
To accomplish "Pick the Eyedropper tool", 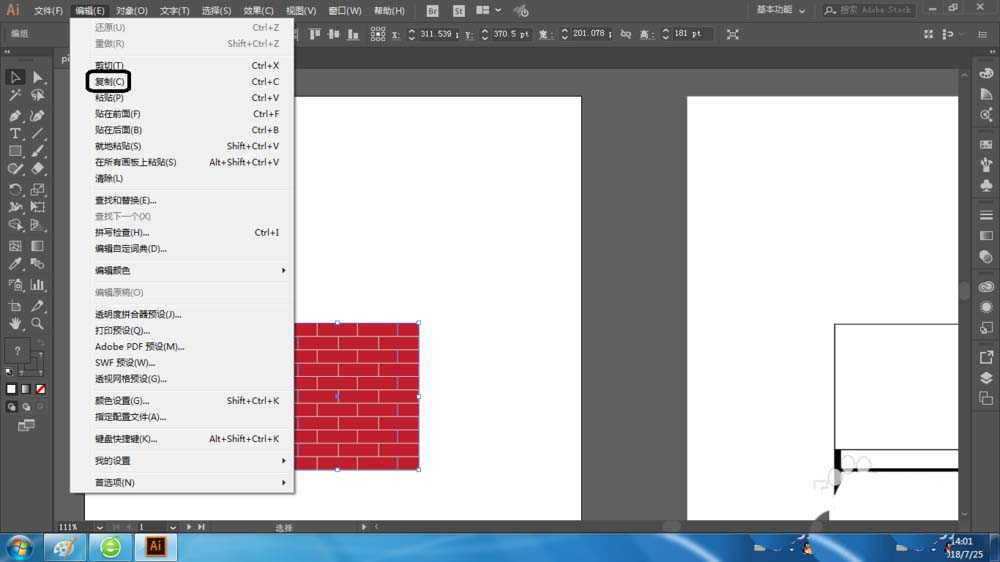I will (15, 264).
